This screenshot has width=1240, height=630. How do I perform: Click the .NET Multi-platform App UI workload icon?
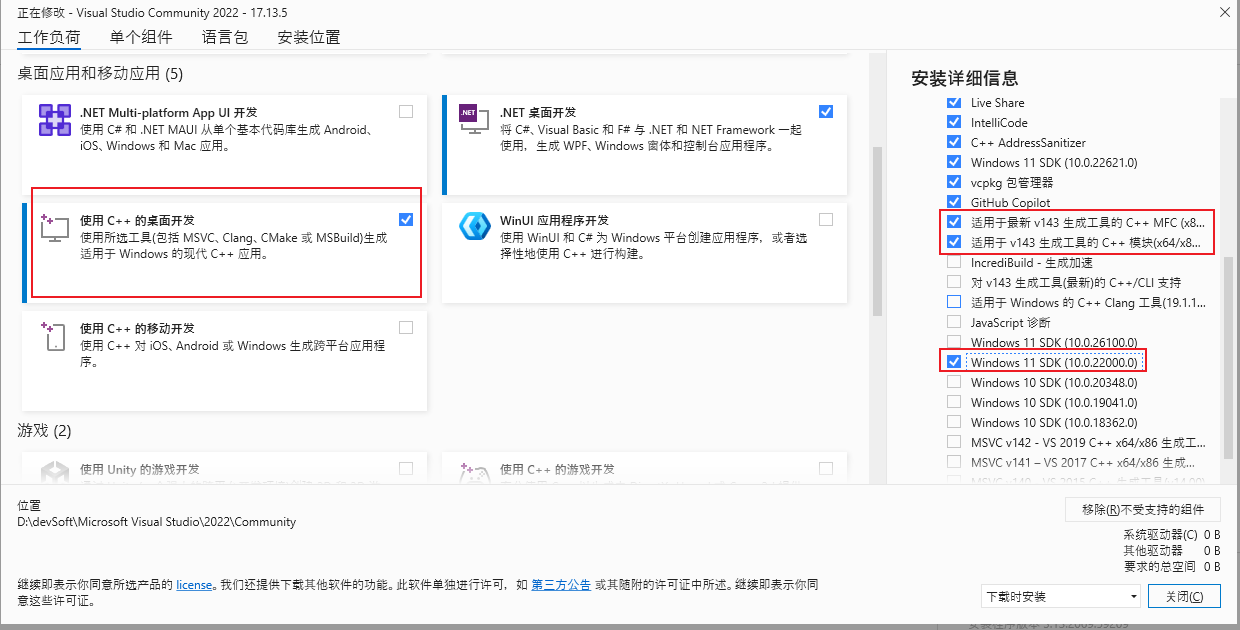click(x=54, y=120)
